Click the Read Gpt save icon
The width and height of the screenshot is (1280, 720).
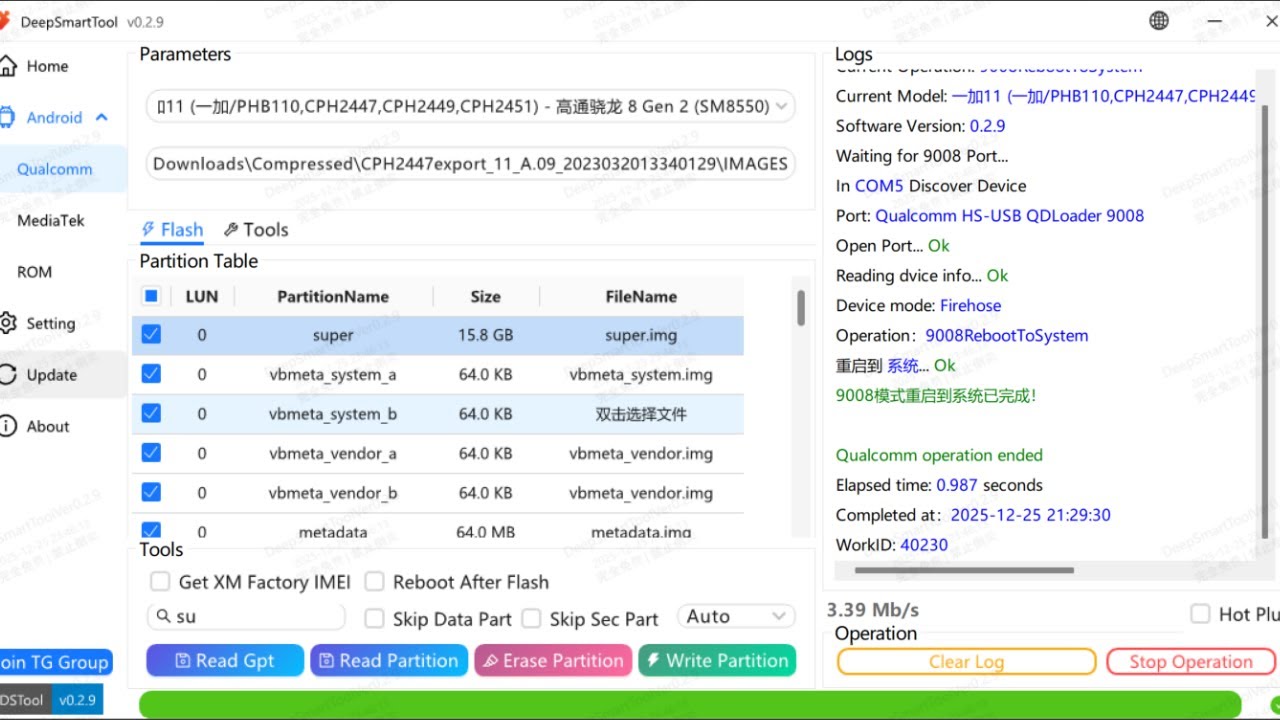(x=182, y=661)
